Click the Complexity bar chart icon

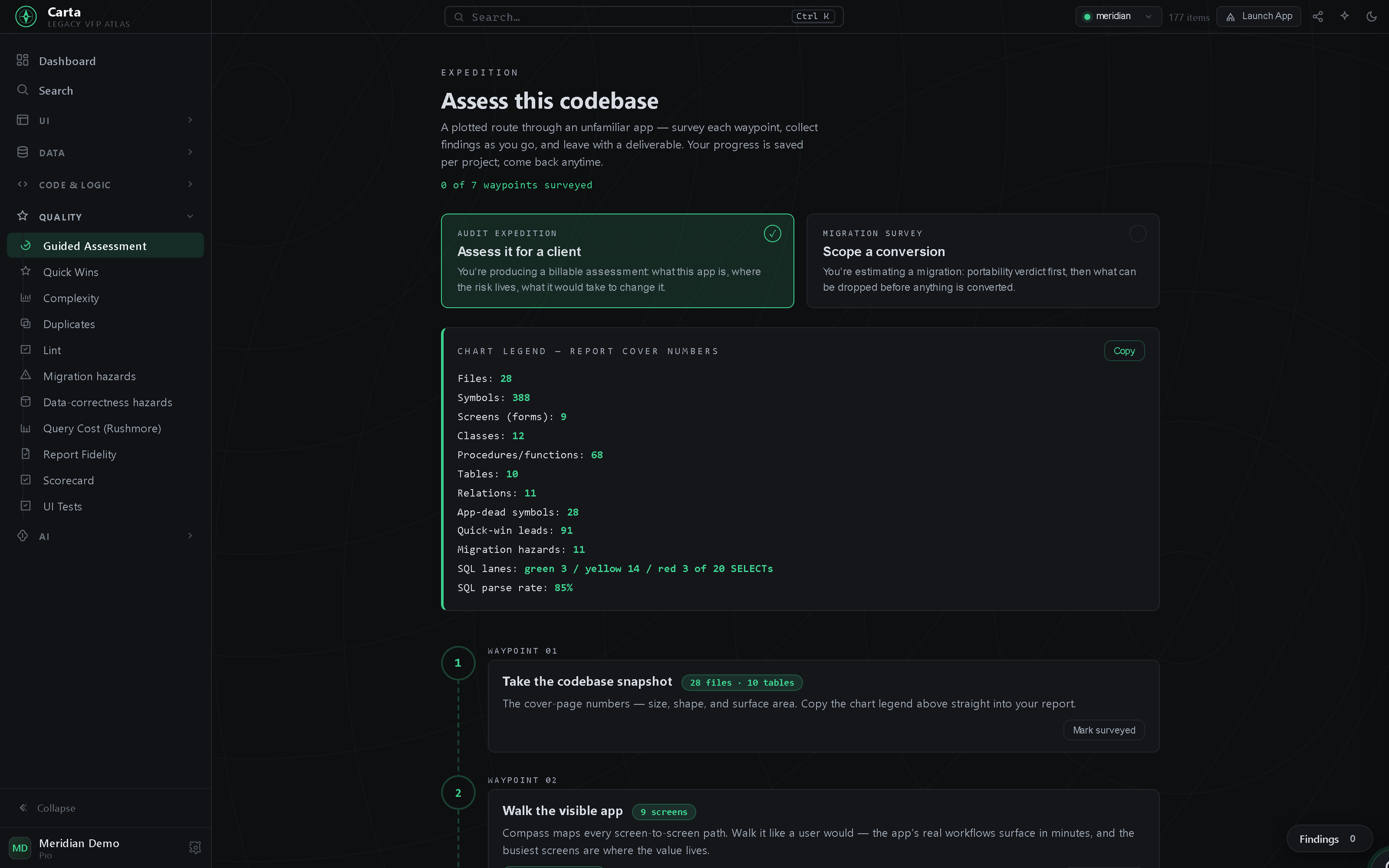(26, 297)
